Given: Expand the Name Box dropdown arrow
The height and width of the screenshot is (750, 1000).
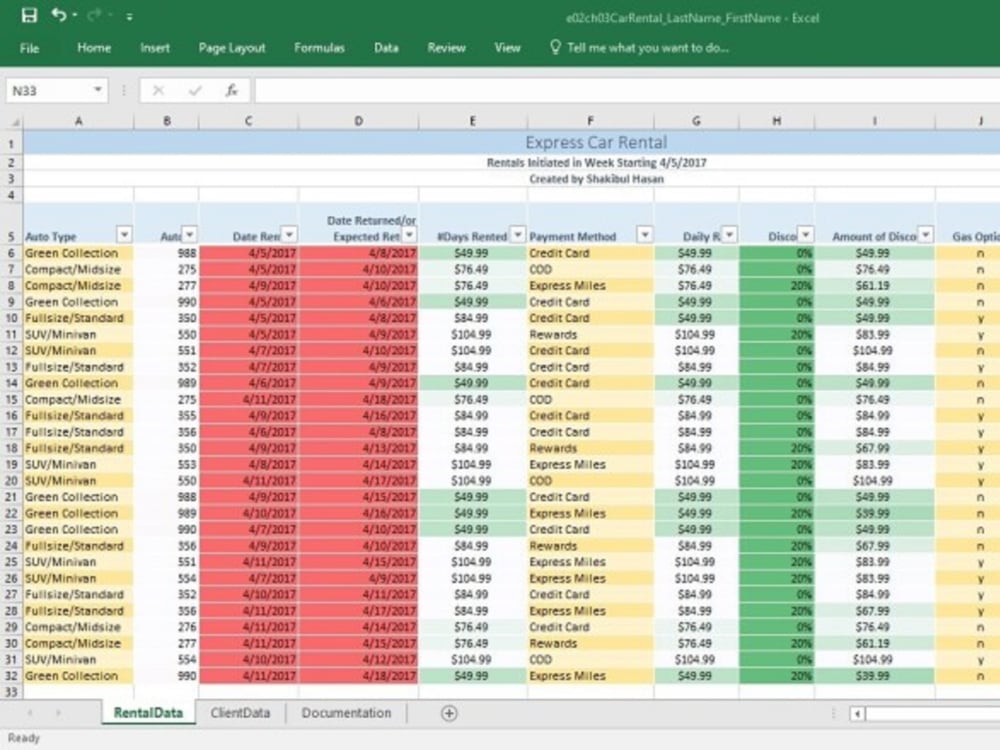Looking at the screenshot, I should click(x=98, y=90).
